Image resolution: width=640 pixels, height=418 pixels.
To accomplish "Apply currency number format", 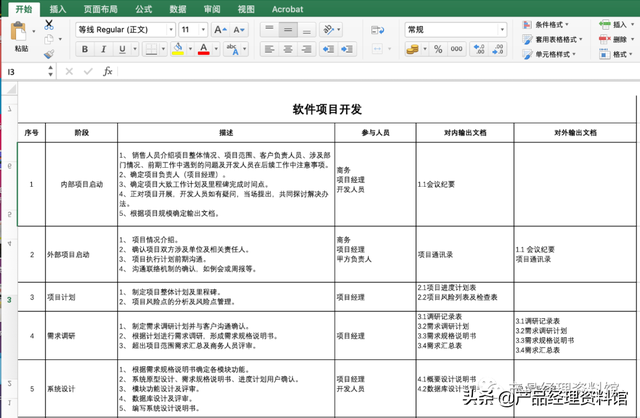I will coord(413,49).
